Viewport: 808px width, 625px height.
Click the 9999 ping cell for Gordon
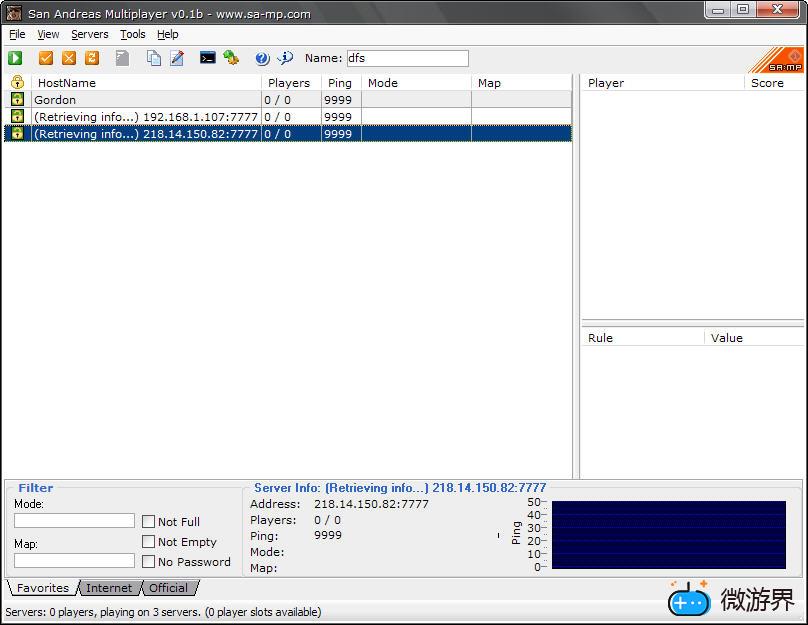pos(341,99)
